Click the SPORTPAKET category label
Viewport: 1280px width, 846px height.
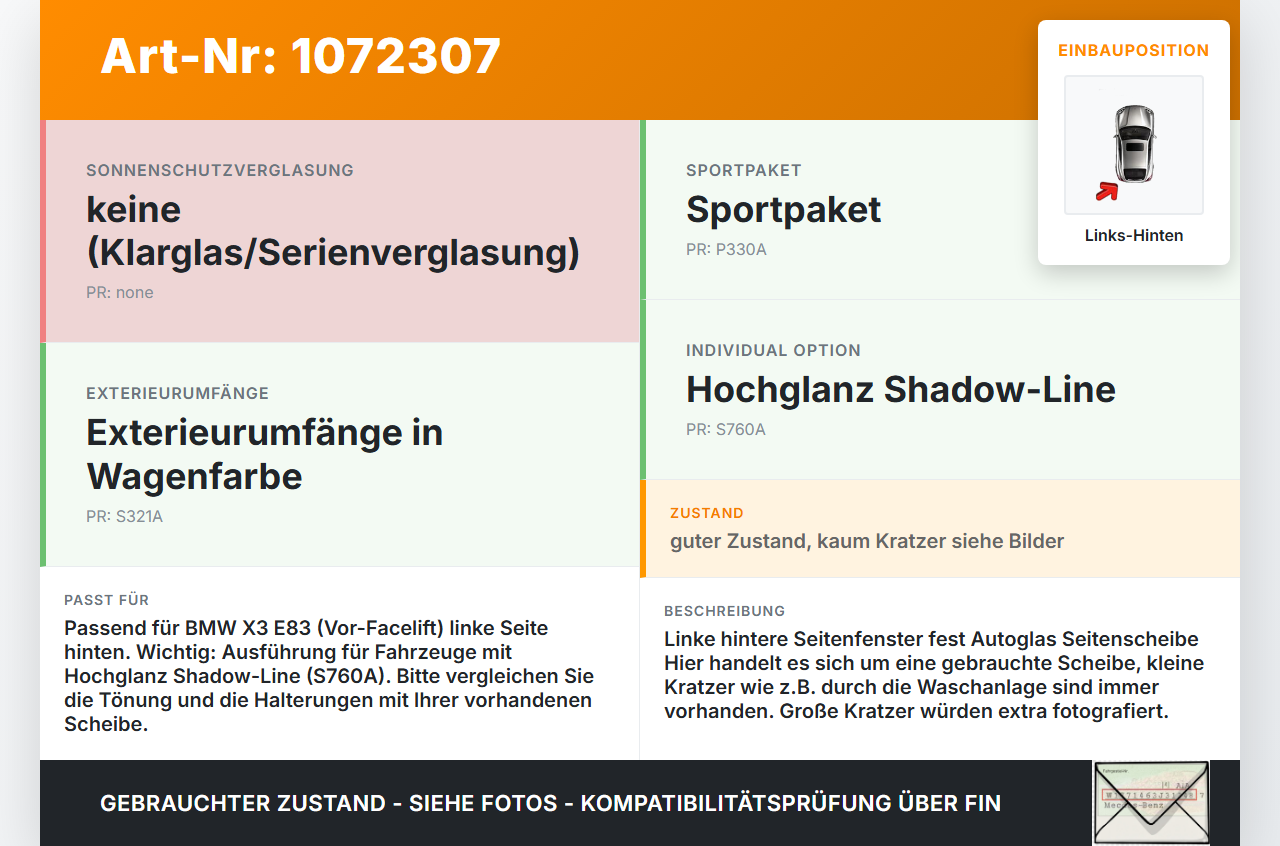744,170
